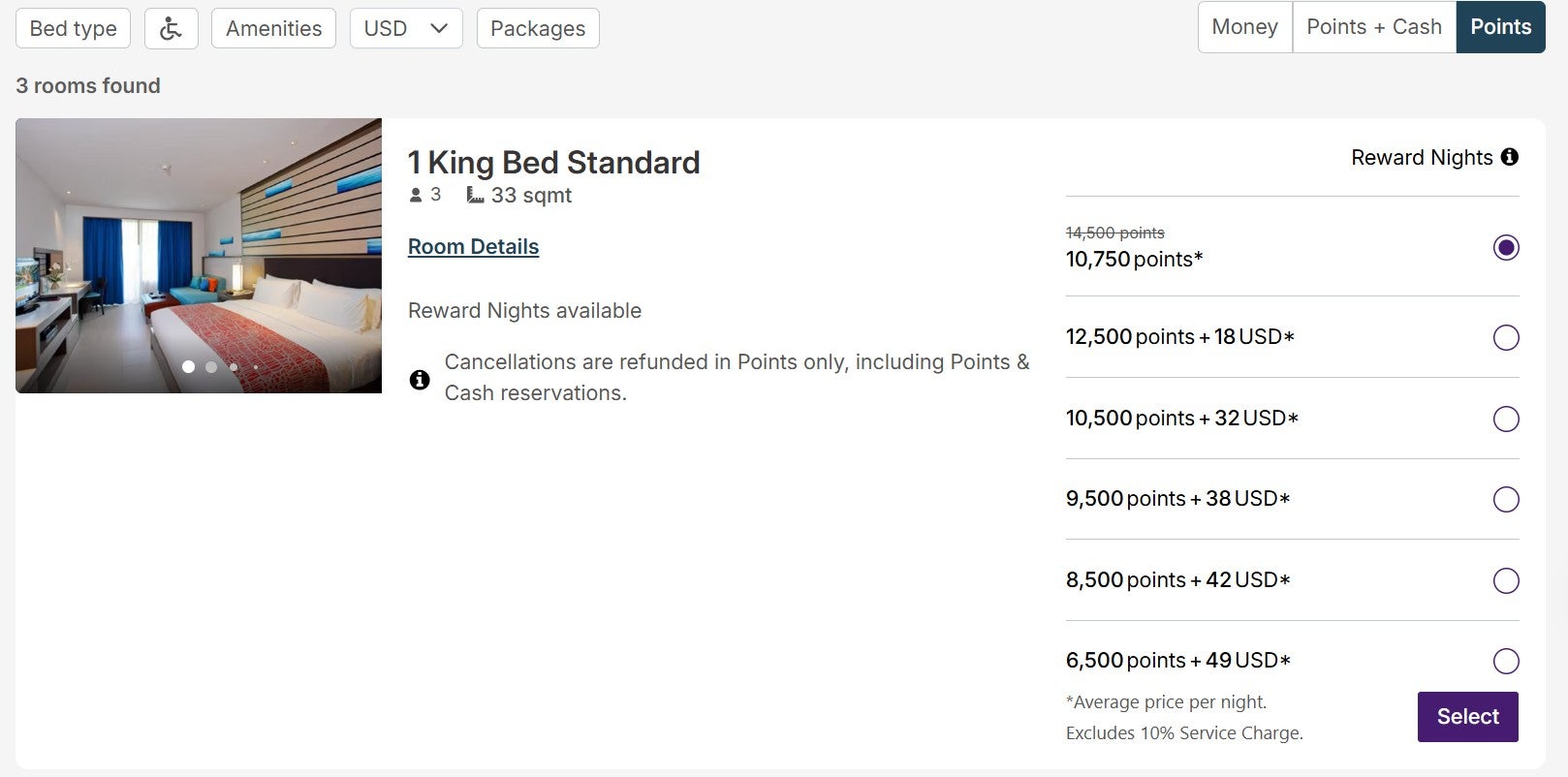The image size is (1568, 777).
Task: Open the Room Details link
Action: click(473, 247)
